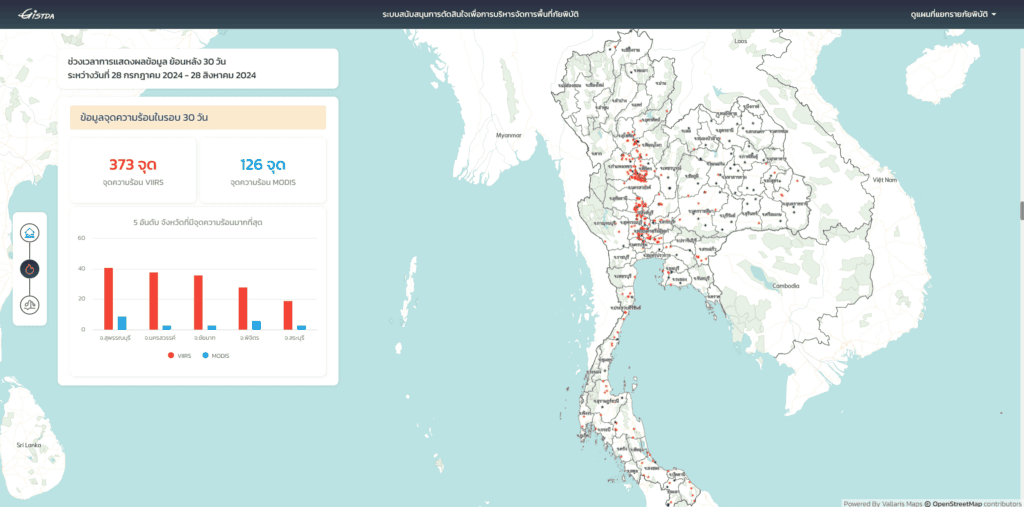Open the Vallaris Maps attribution link
Viewport: 1024px width, 507px height.
click(x=897, y=503)
